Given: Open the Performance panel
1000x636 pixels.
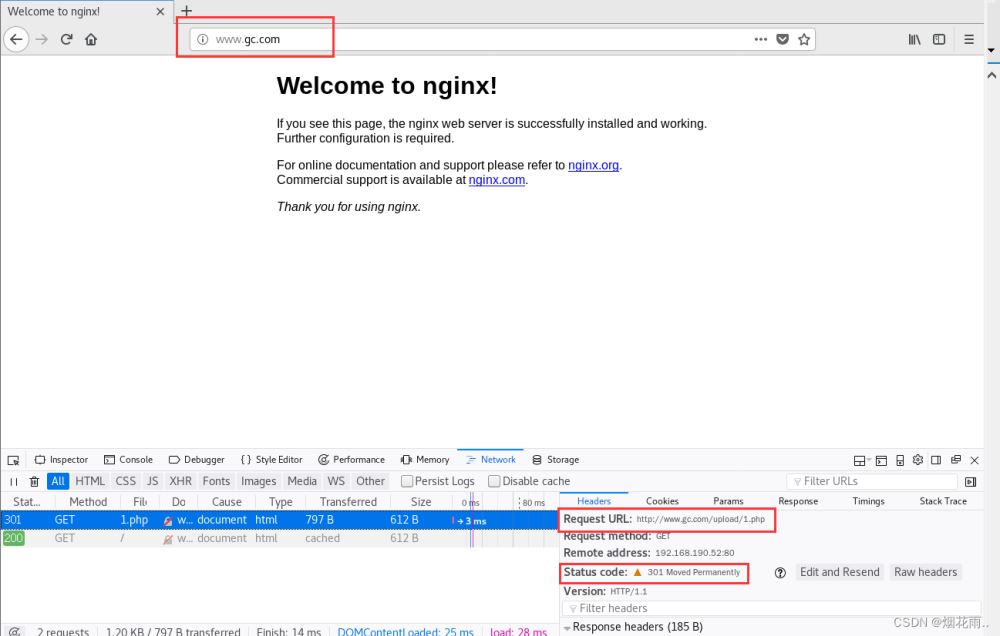Looking at the screenshot, I should pos(351,459).
